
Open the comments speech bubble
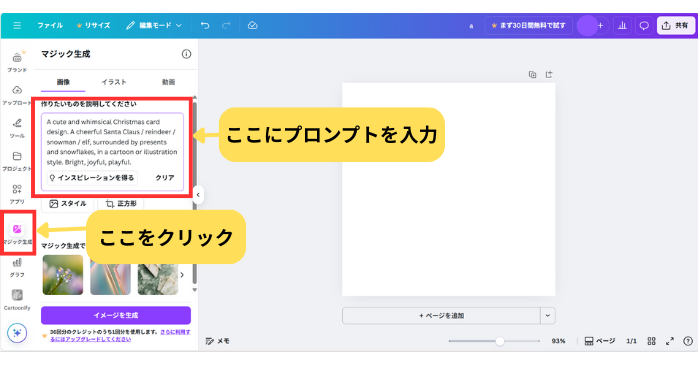pyautogui.click(x=644, y=25)
